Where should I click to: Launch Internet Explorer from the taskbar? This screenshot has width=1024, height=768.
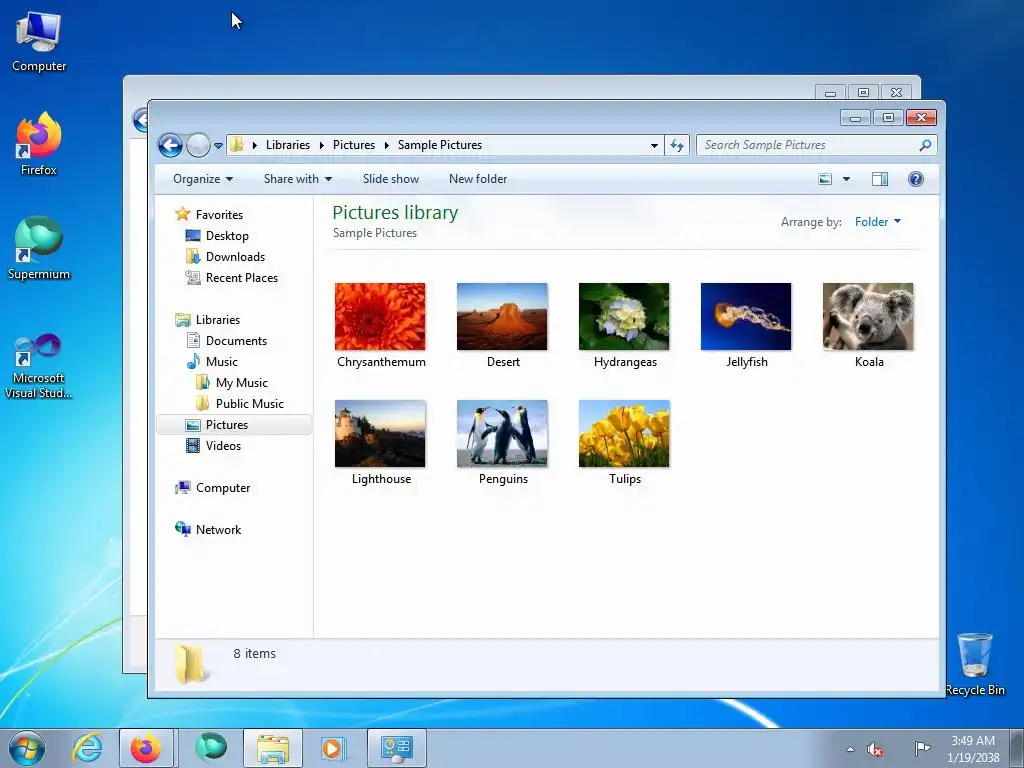[x=87, y=748]
